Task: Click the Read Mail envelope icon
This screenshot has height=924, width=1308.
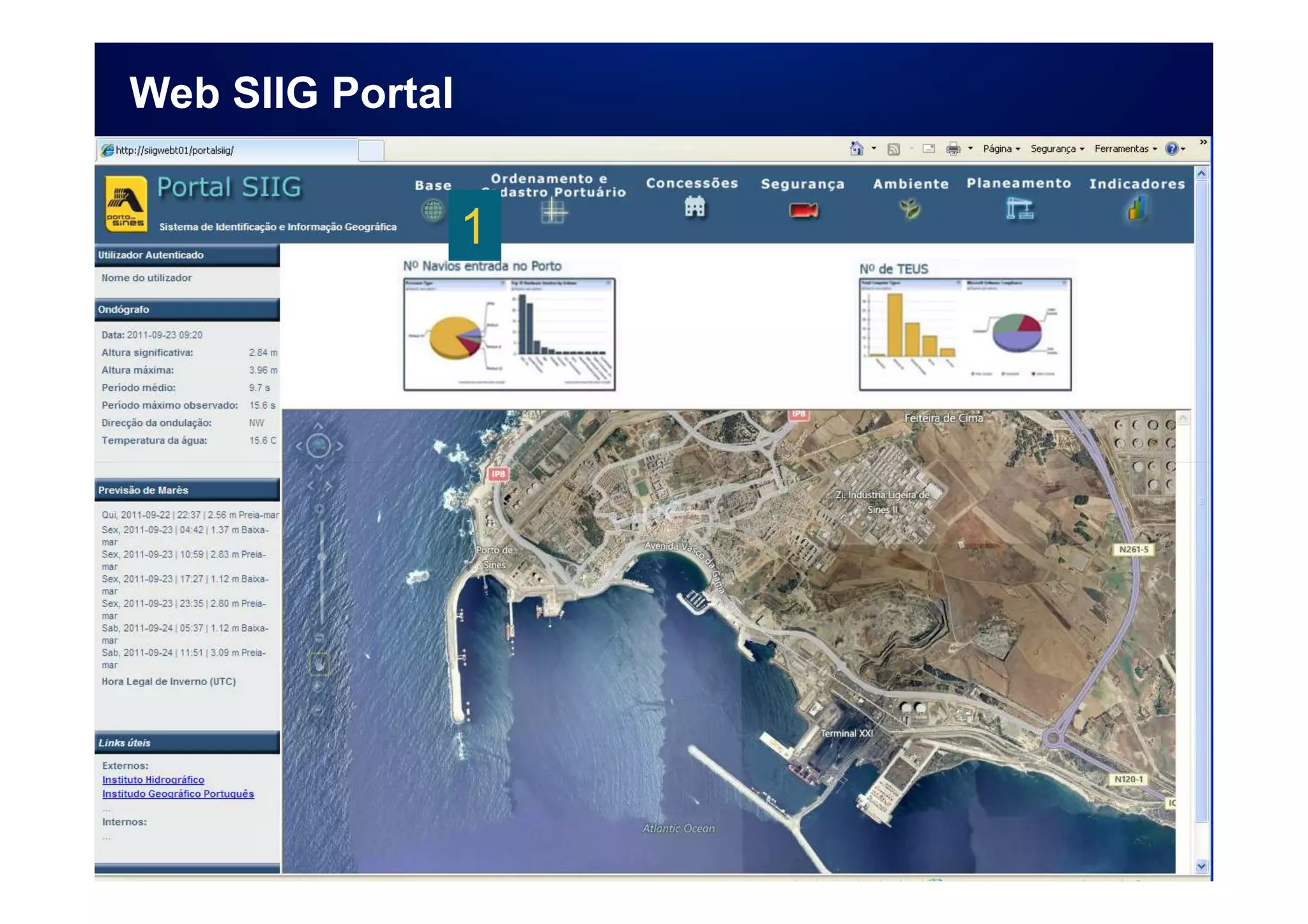Action: tap(929, 149)
